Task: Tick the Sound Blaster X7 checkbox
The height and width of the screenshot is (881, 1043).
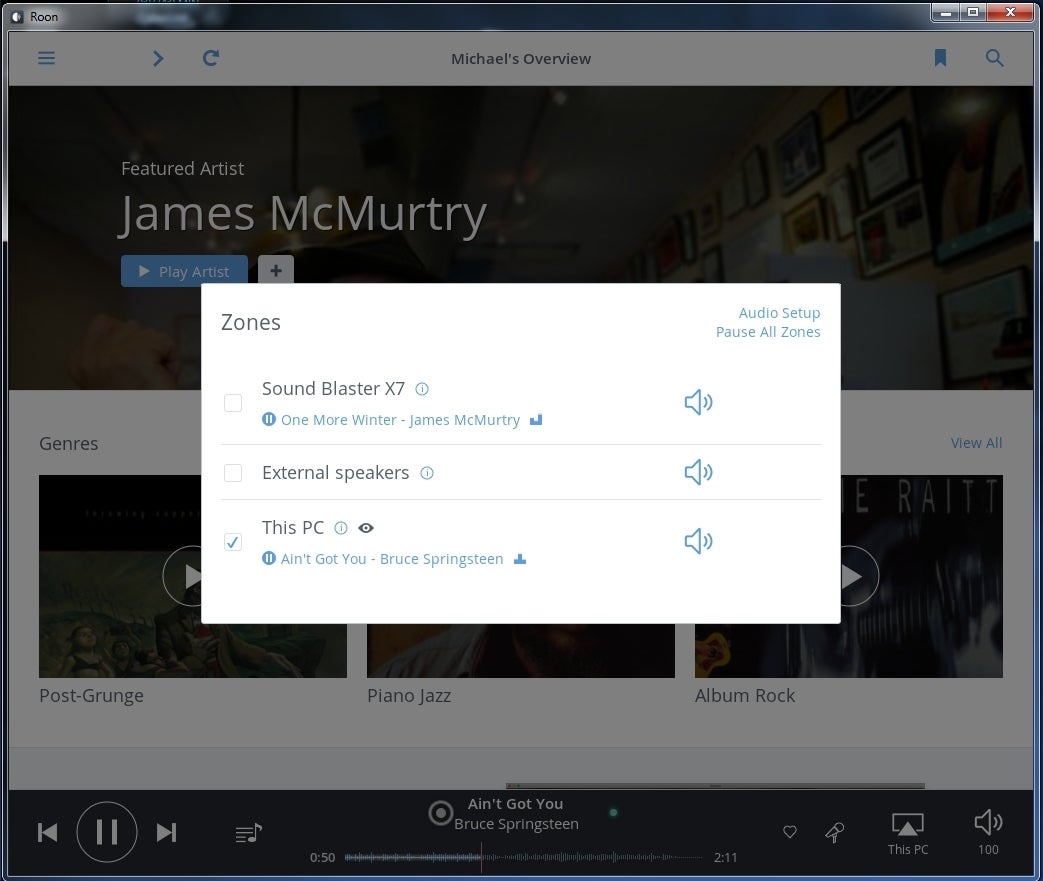Action: point(233,403)
